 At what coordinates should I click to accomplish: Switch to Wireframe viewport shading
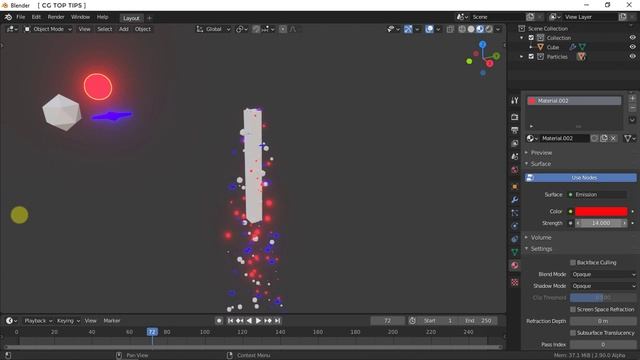(462, 29)
